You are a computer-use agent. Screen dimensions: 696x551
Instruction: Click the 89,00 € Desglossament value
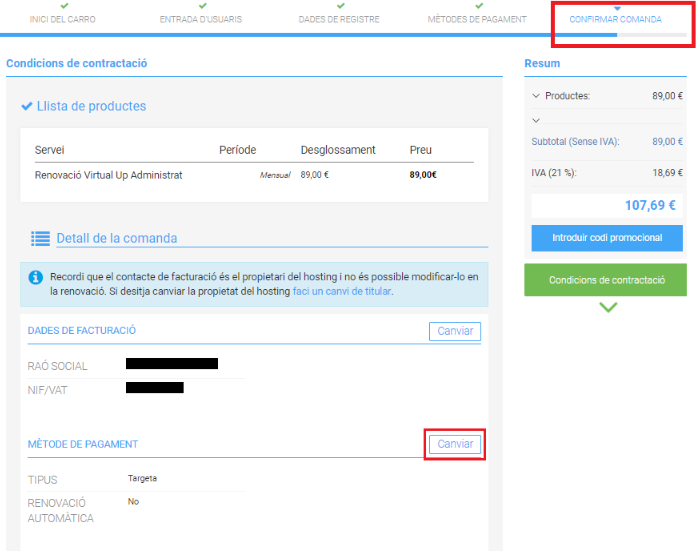point(315,175)
